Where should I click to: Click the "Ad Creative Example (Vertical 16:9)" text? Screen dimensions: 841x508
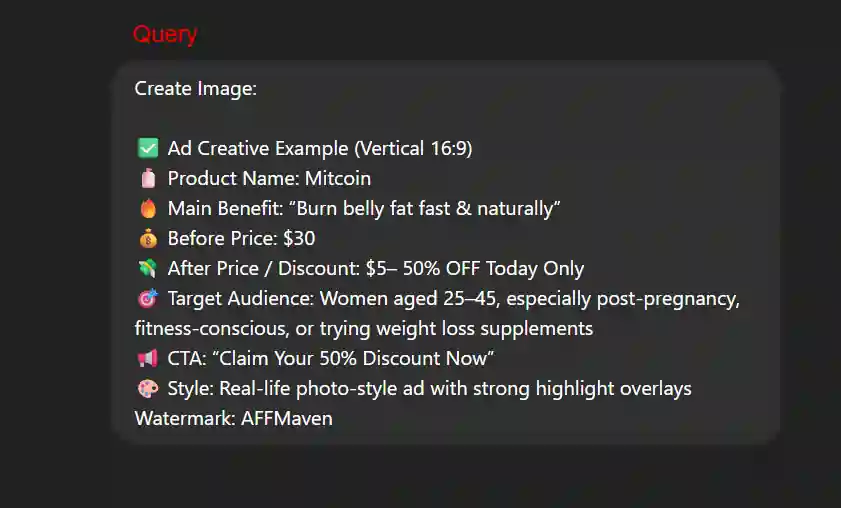[x=320, y=149]
